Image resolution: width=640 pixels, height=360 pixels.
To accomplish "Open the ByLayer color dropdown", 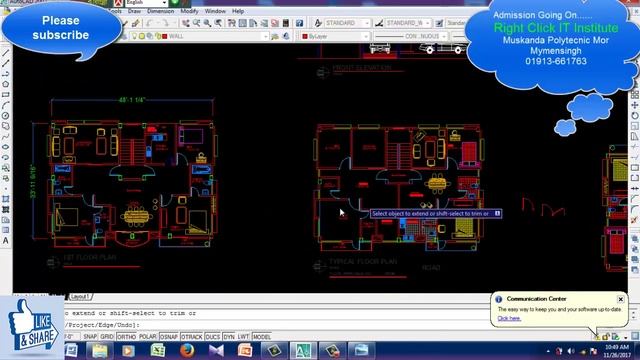I will [x=365, y=36].
